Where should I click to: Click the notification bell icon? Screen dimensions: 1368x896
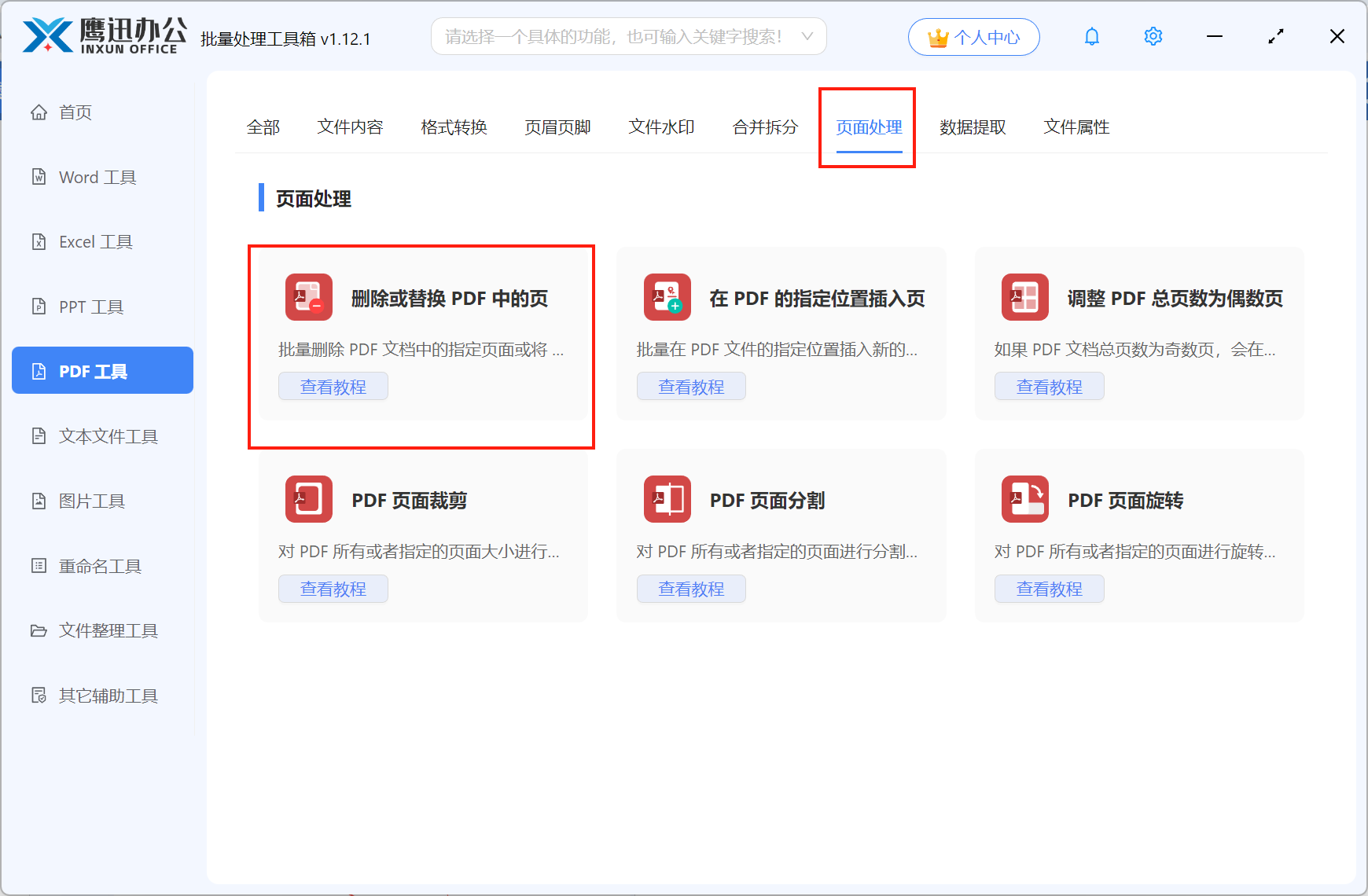1092,36
